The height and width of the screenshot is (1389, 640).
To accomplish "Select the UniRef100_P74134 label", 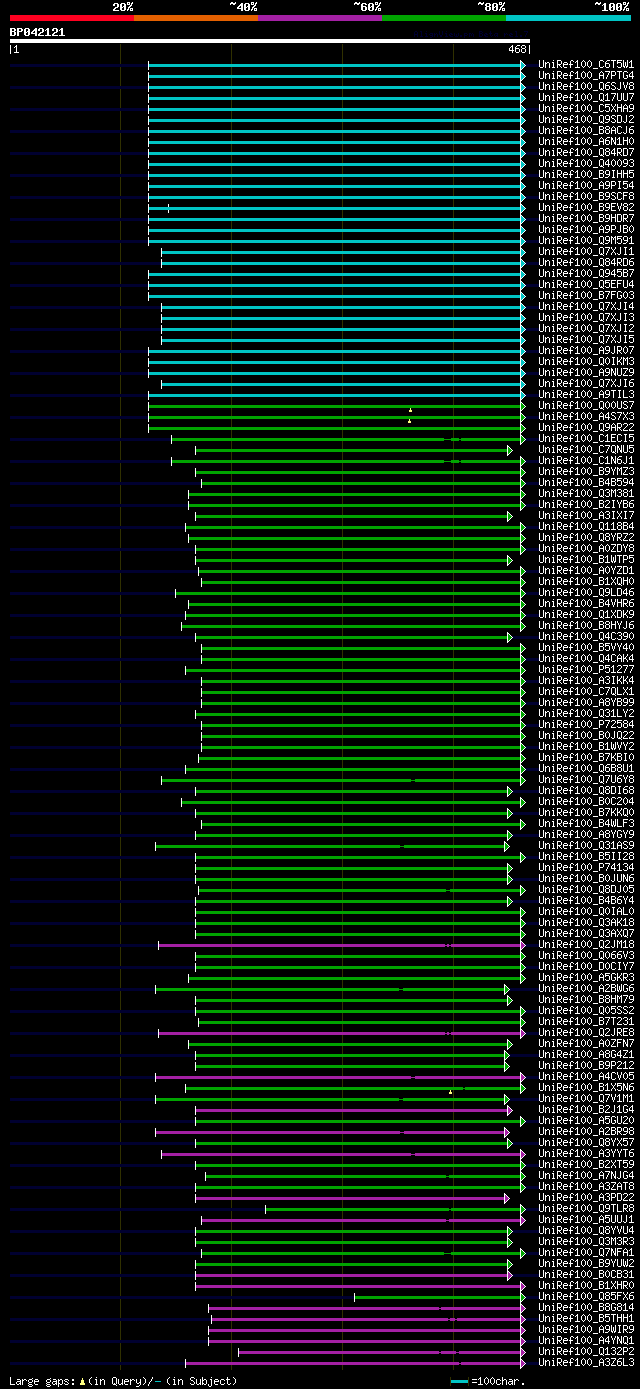I will [586, 867].
